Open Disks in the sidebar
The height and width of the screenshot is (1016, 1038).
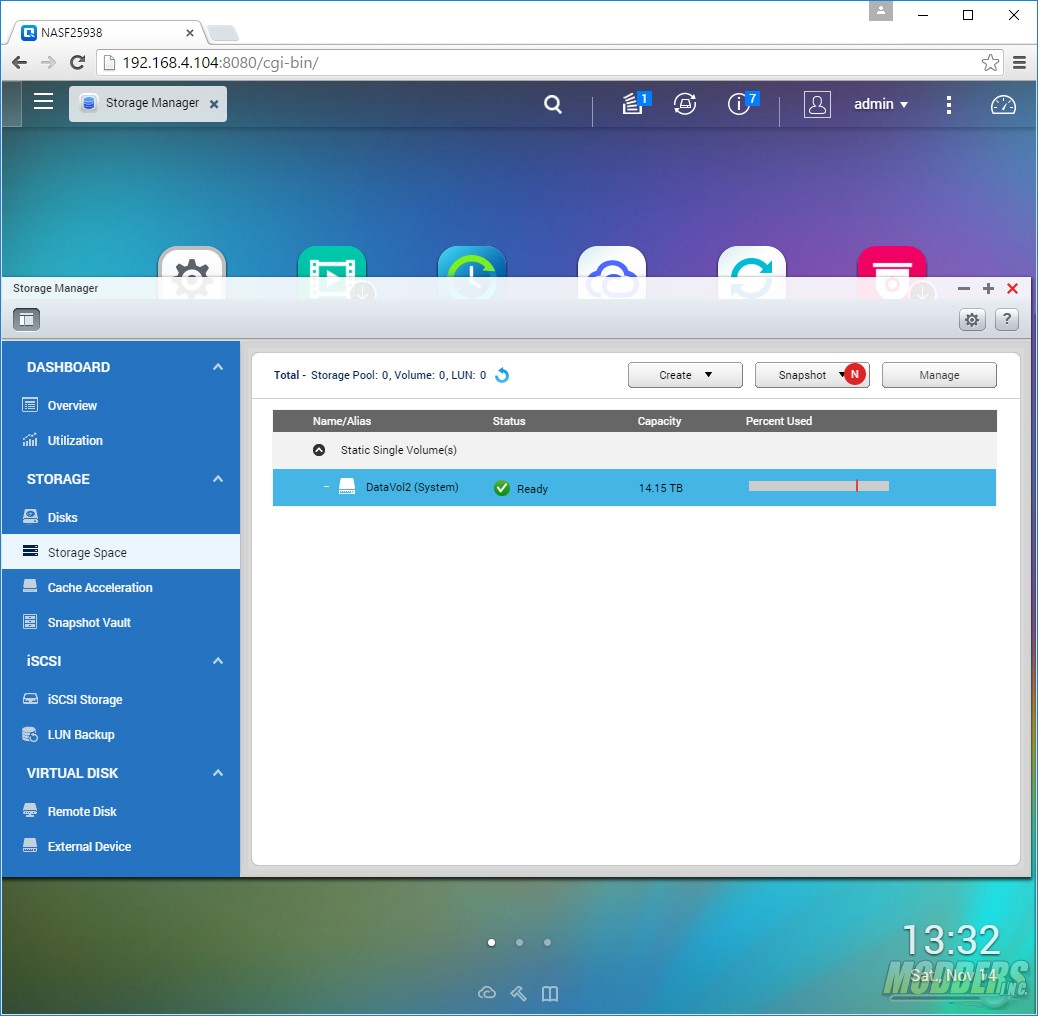(x=120, y=517)
